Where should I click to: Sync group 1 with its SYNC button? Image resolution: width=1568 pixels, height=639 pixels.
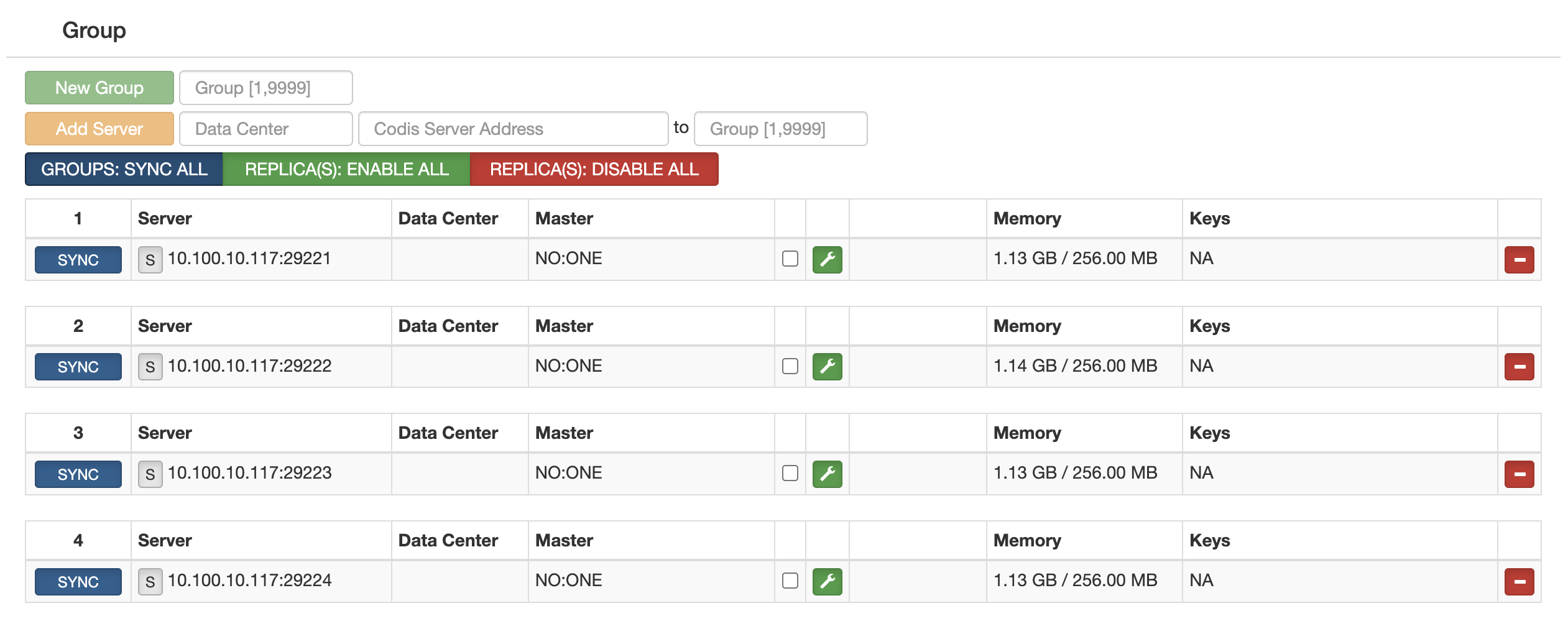coord(78,260)
